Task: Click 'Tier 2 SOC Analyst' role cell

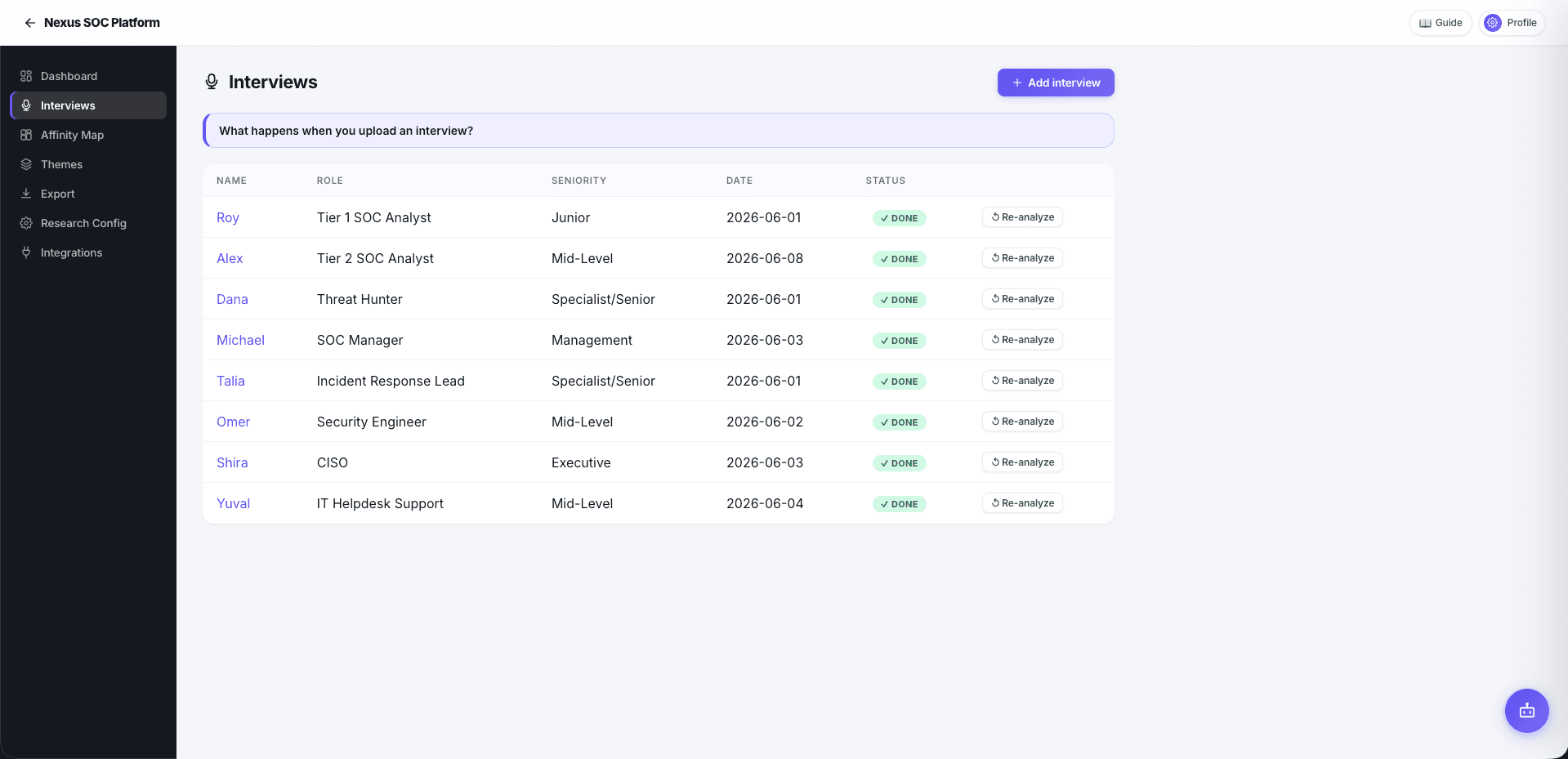Action: point(375,258)
